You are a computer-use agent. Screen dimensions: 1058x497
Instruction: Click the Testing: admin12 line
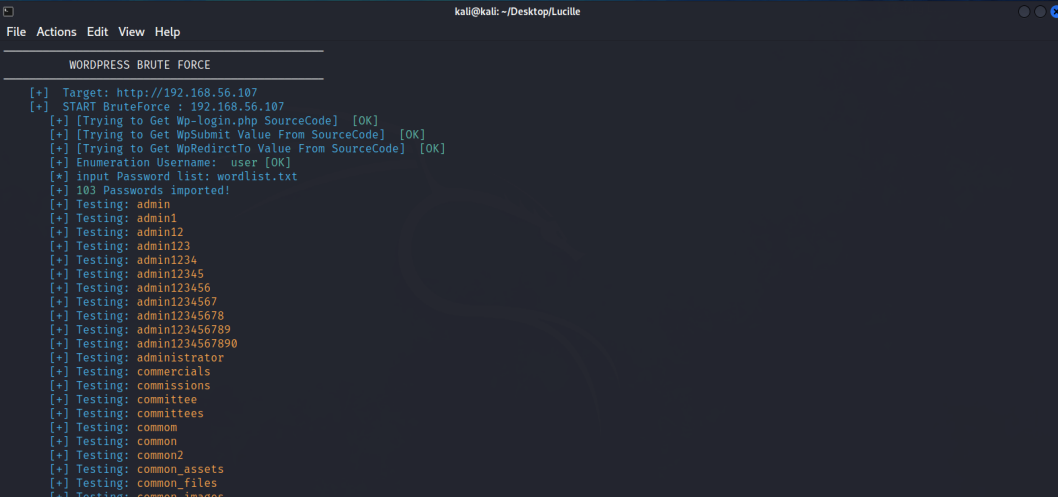[x=117, y=232]
